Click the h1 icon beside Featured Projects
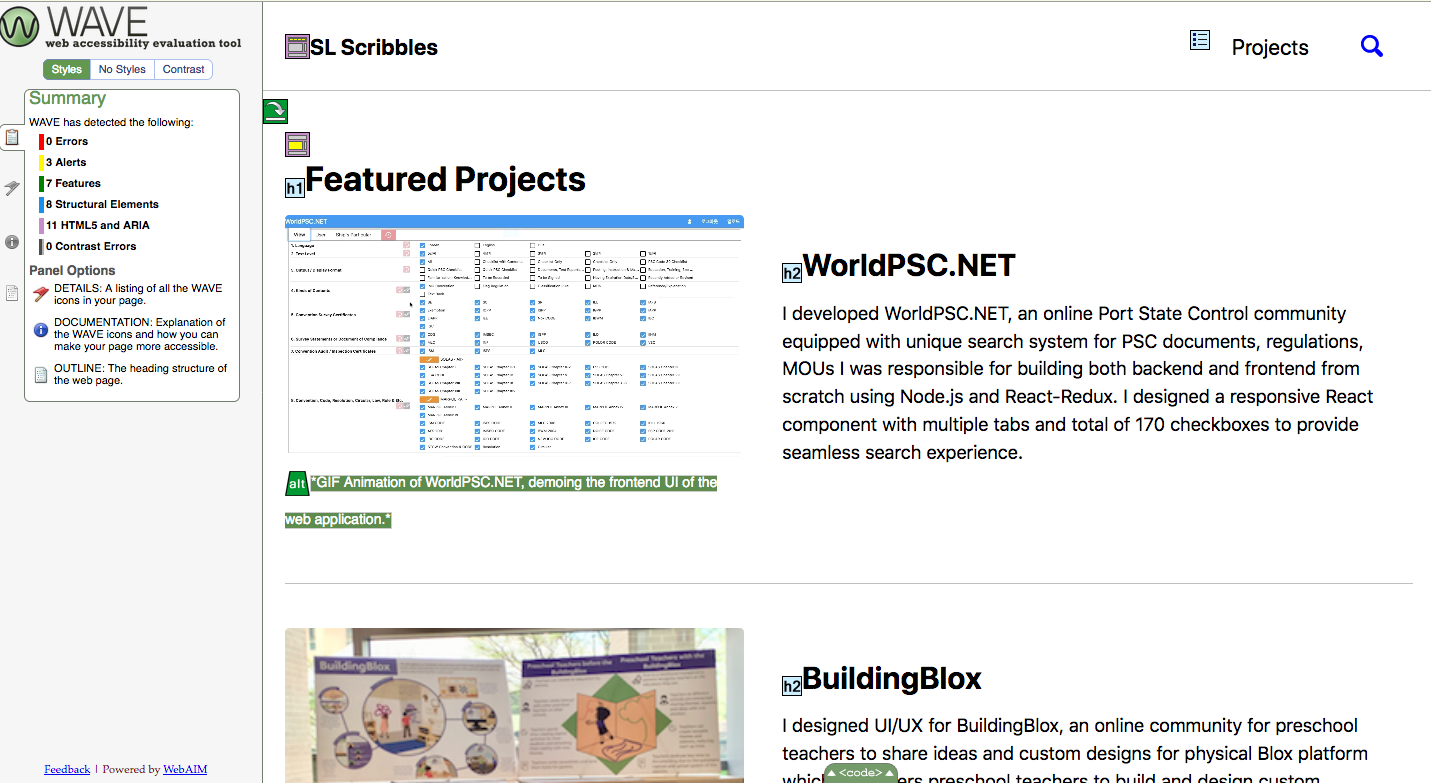 pyautogui.click(x=294, y=188)
